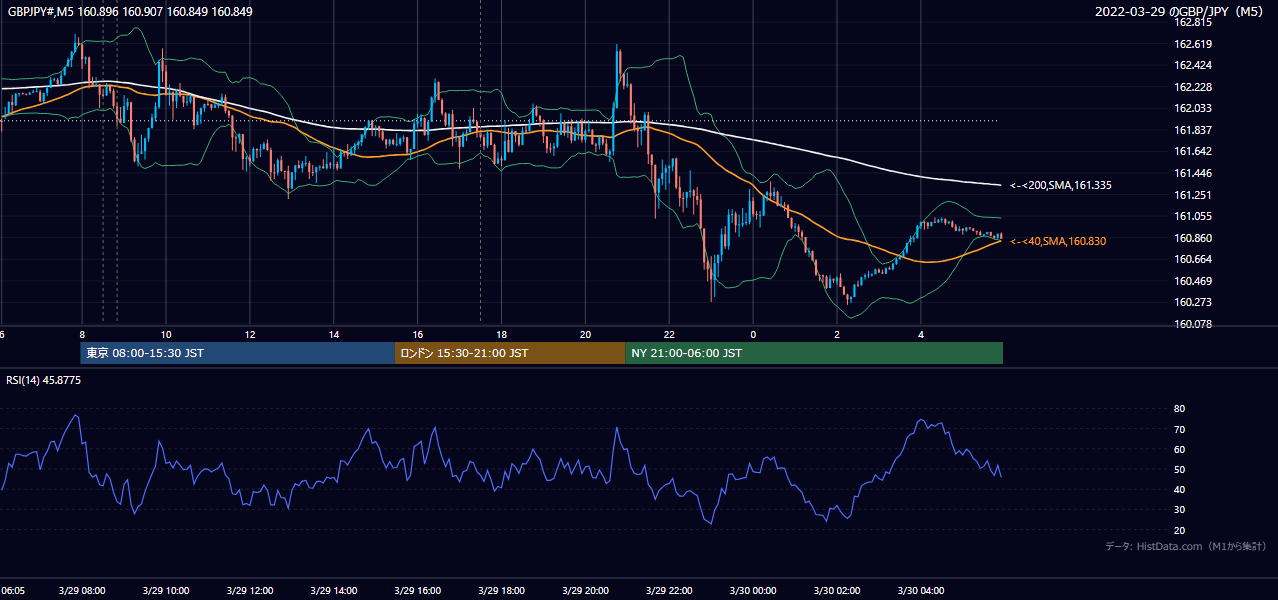Click the 3/29 18:00 date label
This screenshot has width=1278, height=600.
tap(501, 590)
